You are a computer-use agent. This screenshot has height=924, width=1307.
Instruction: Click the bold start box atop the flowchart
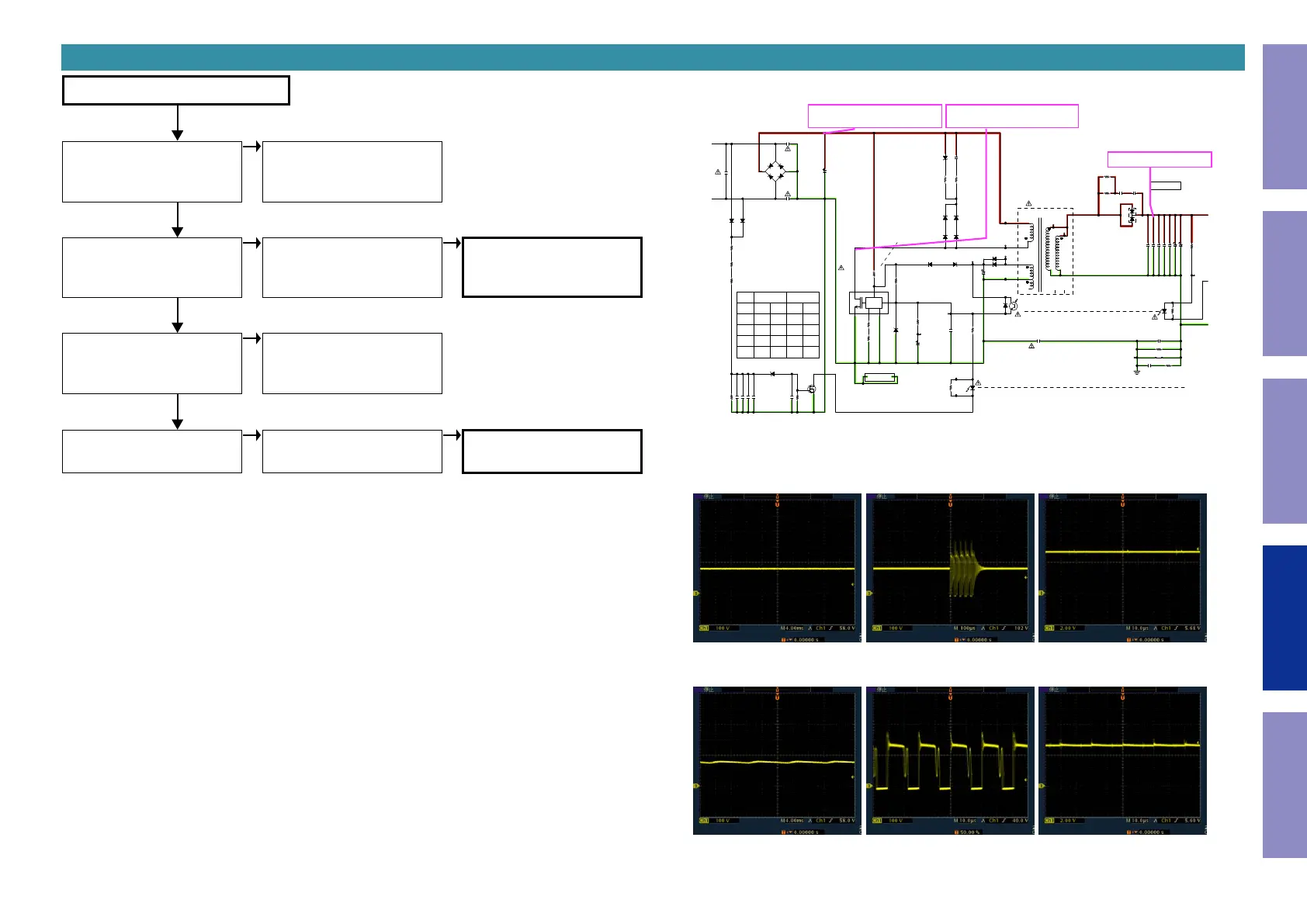[x=176, y=90]
